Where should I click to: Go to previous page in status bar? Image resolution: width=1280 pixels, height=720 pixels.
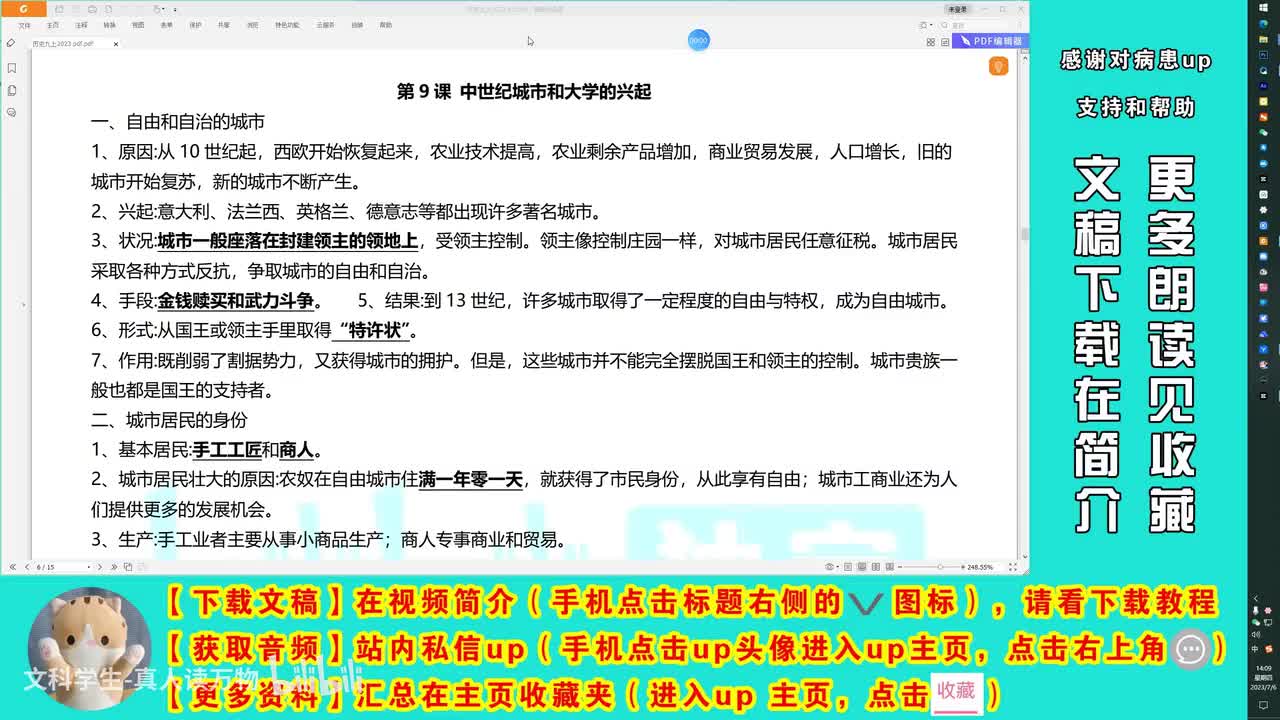click(27, 567)
